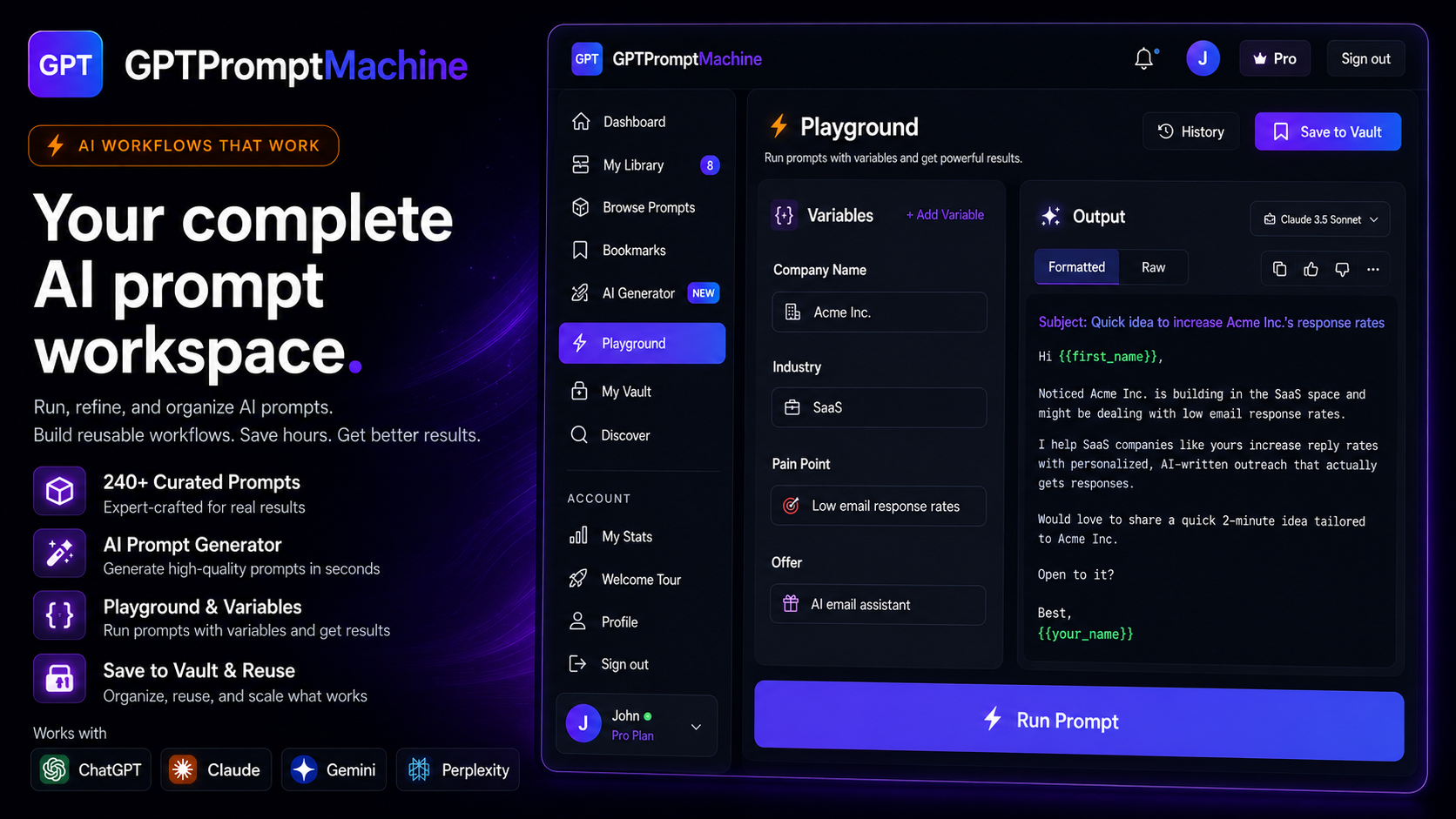Click the Variables braces icon
The image size is (1456, 819).
(x=784, y=215)
